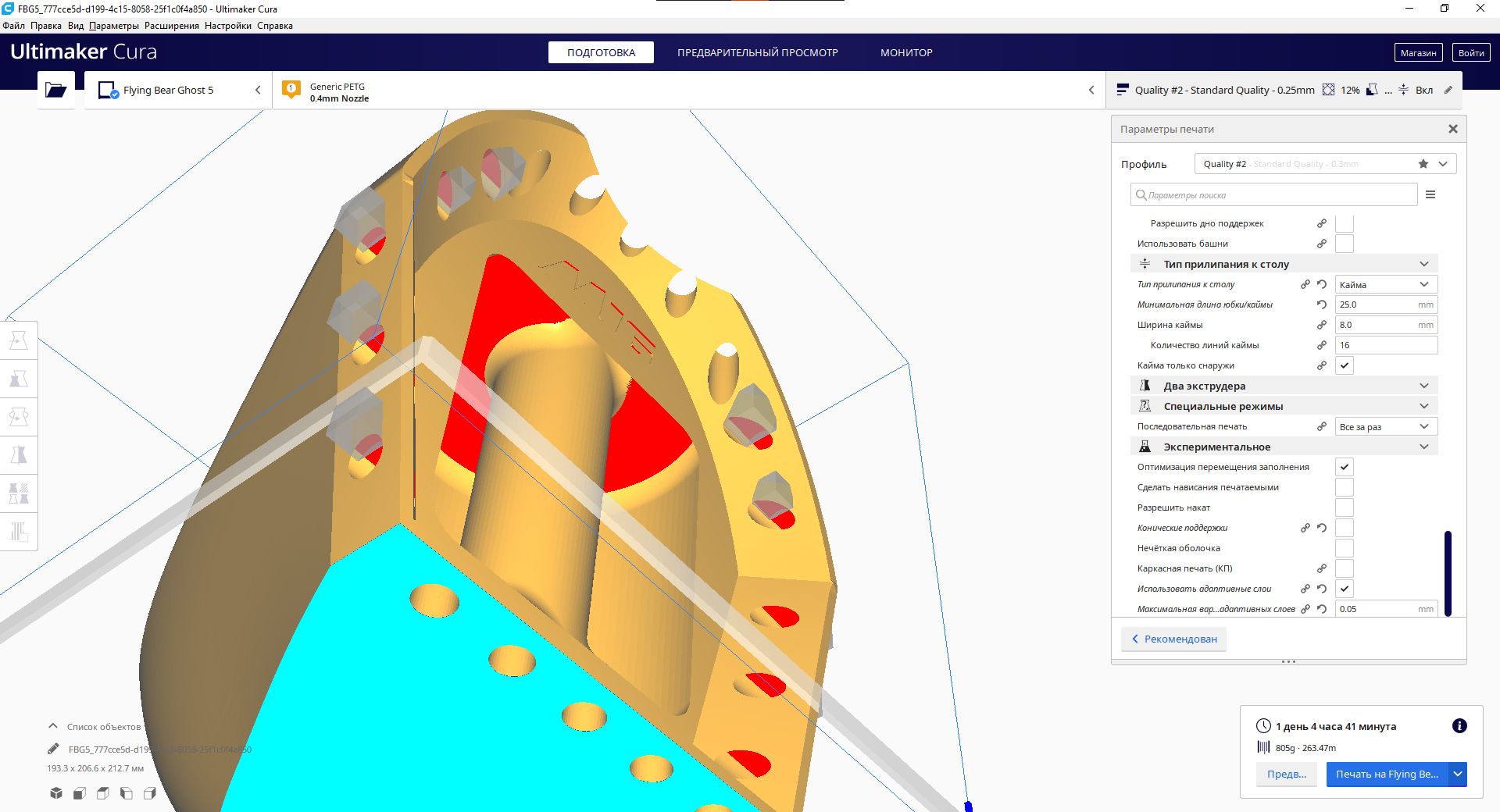Viewport: 1500px width, 812px height.
Task: Switch to 3D isometric view cube icon
Action: pos(56,793)
